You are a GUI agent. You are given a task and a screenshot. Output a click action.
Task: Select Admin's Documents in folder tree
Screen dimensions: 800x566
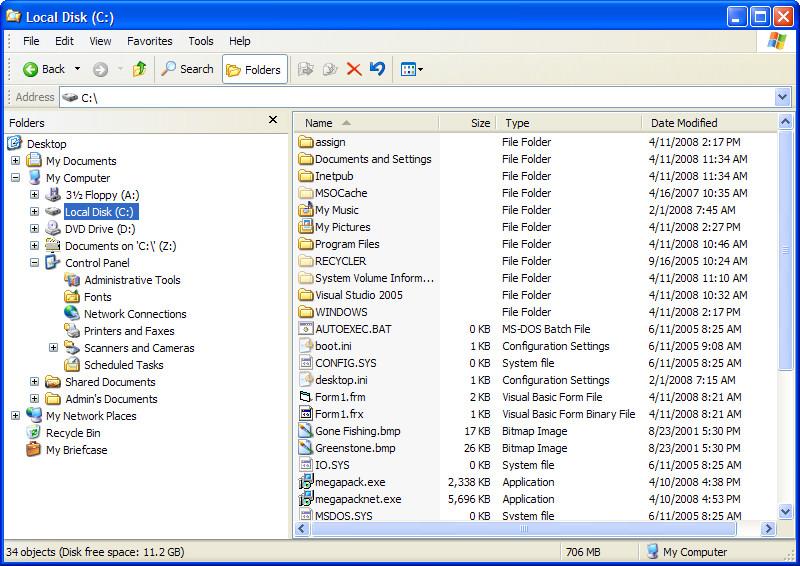pyautogui.click(x=111, y=399)
